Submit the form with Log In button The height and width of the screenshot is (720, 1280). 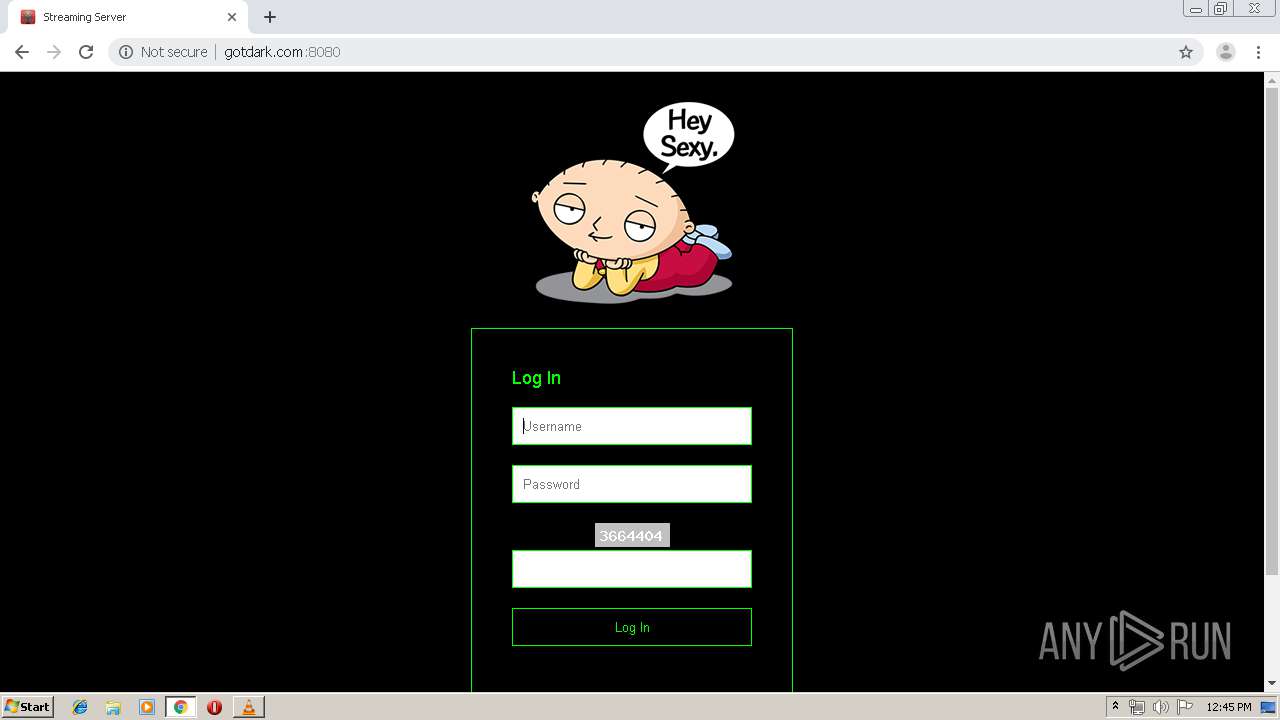pyautogui.click(x=632, y=627)
